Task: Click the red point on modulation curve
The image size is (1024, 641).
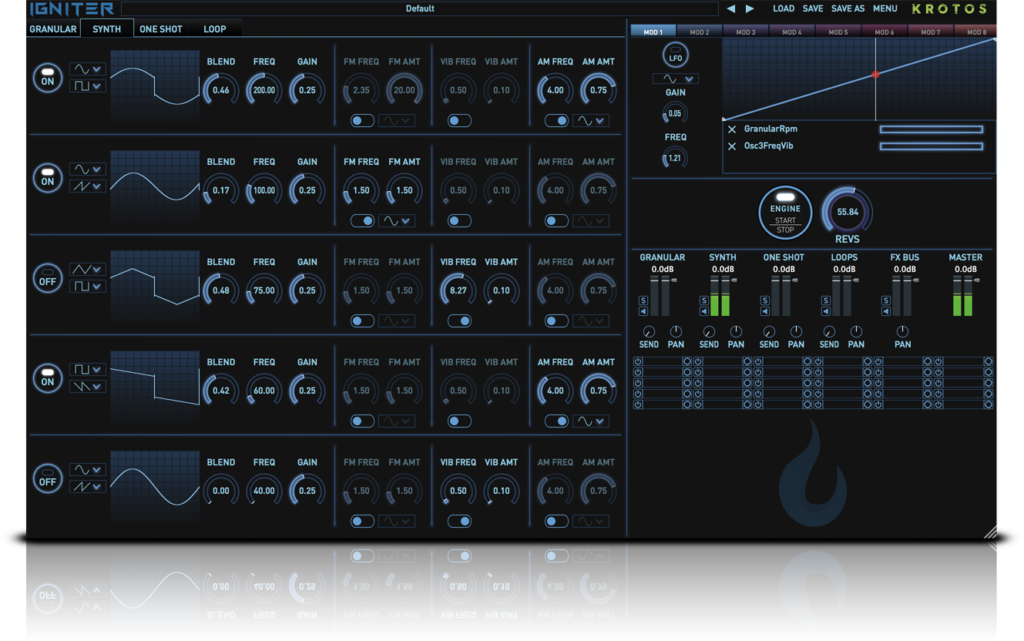Action: 875,74
